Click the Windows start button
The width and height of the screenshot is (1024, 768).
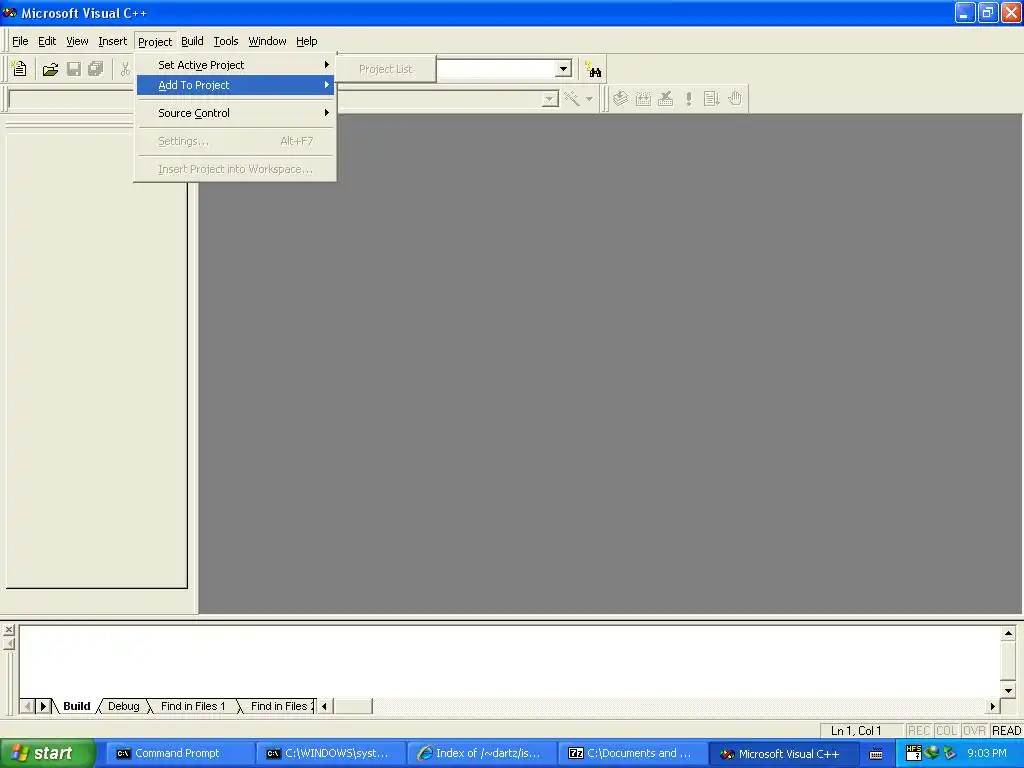47,753
